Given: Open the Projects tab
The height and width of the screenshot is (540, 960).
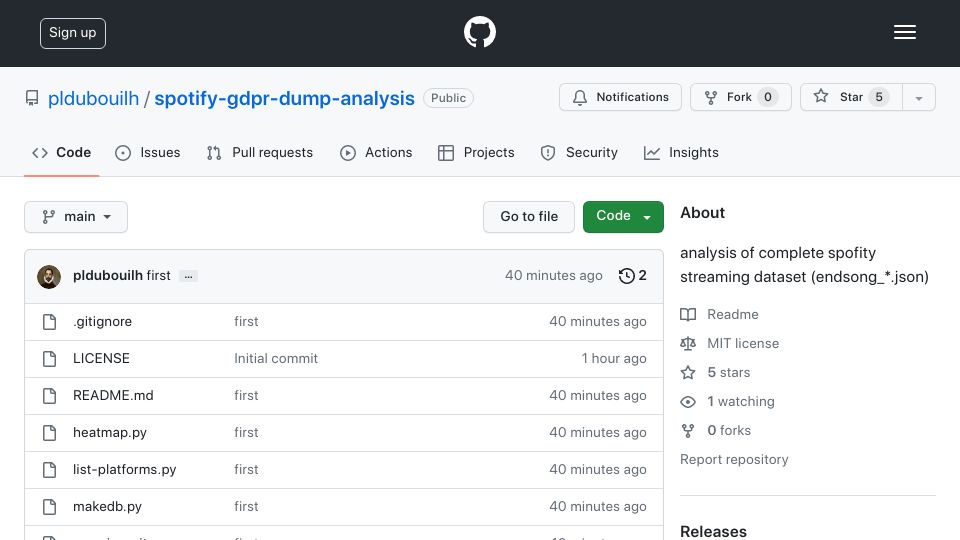Looking at the screenshot, I should click(x=476, y=152).
